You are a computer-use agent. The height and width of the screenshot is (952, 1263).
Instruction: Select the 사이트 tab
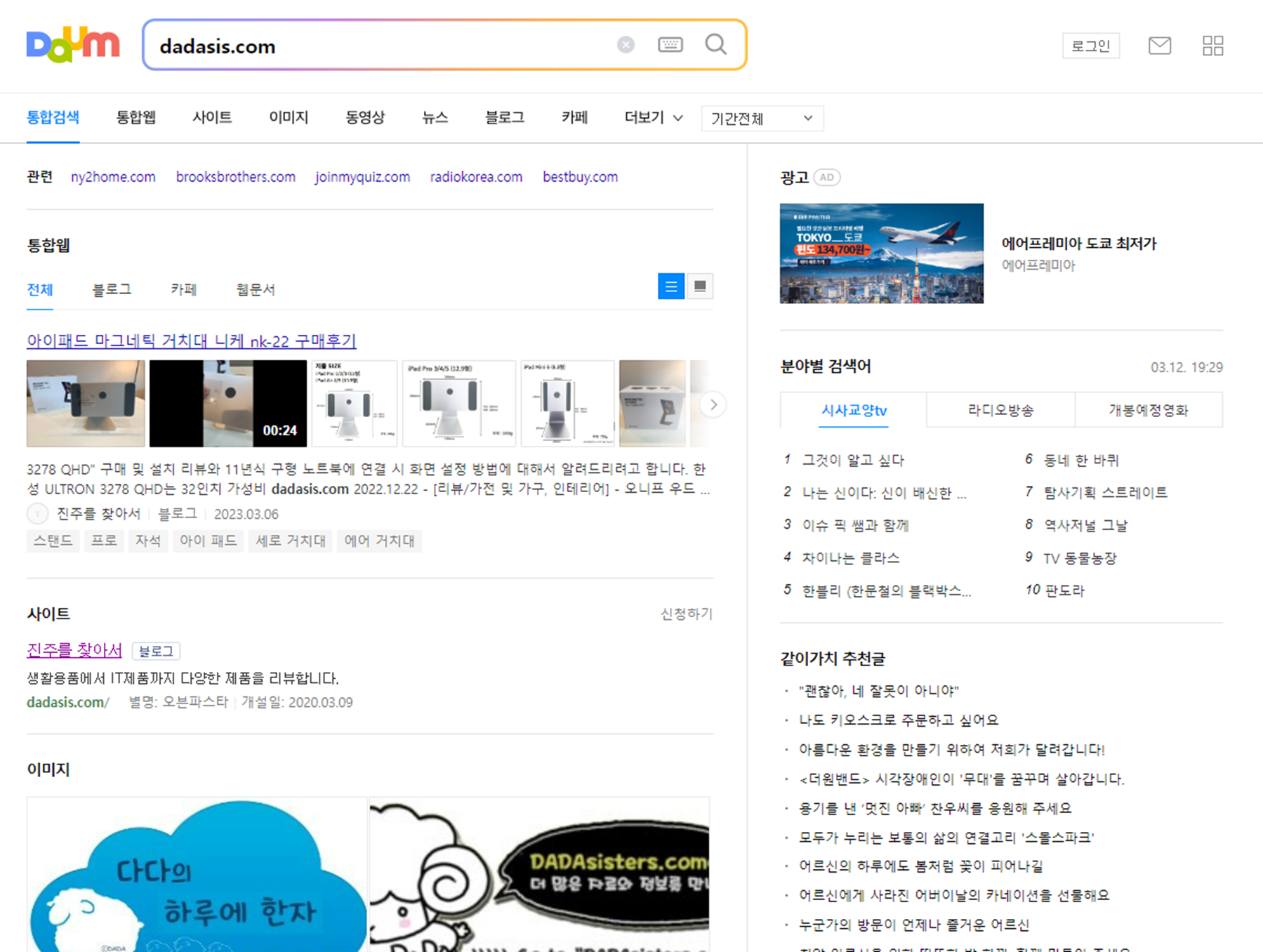click(212, 117)
